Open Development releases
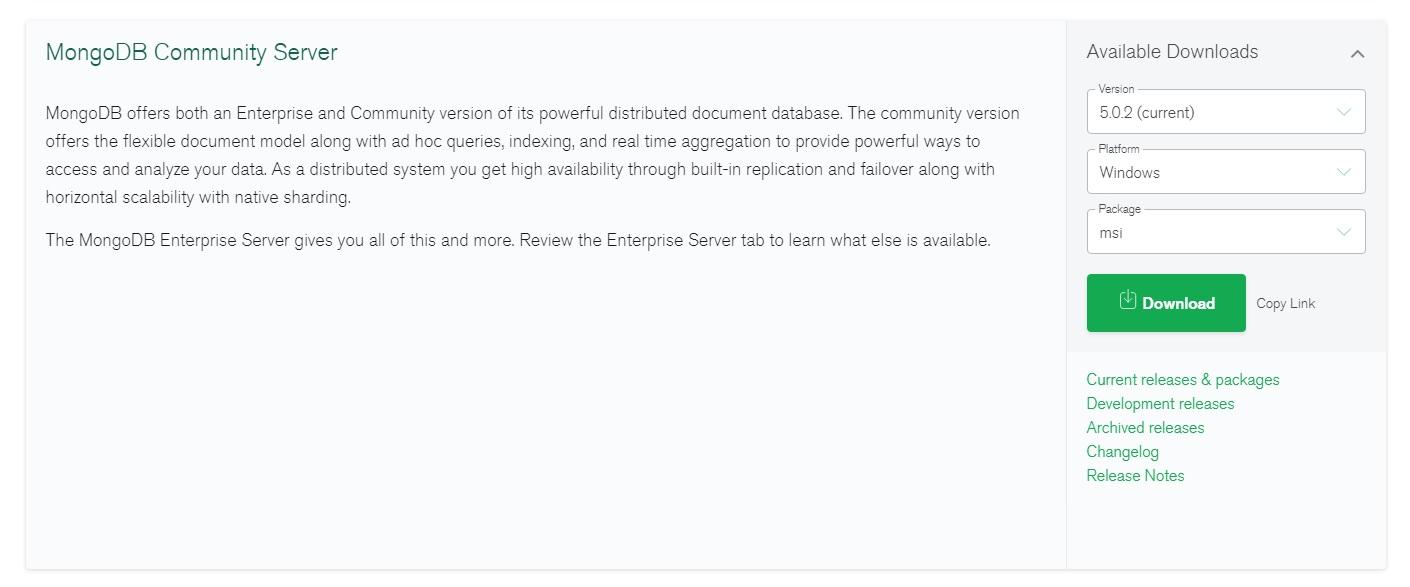The width and height of the screenshot is (1410, 587). coord(1160,403)
